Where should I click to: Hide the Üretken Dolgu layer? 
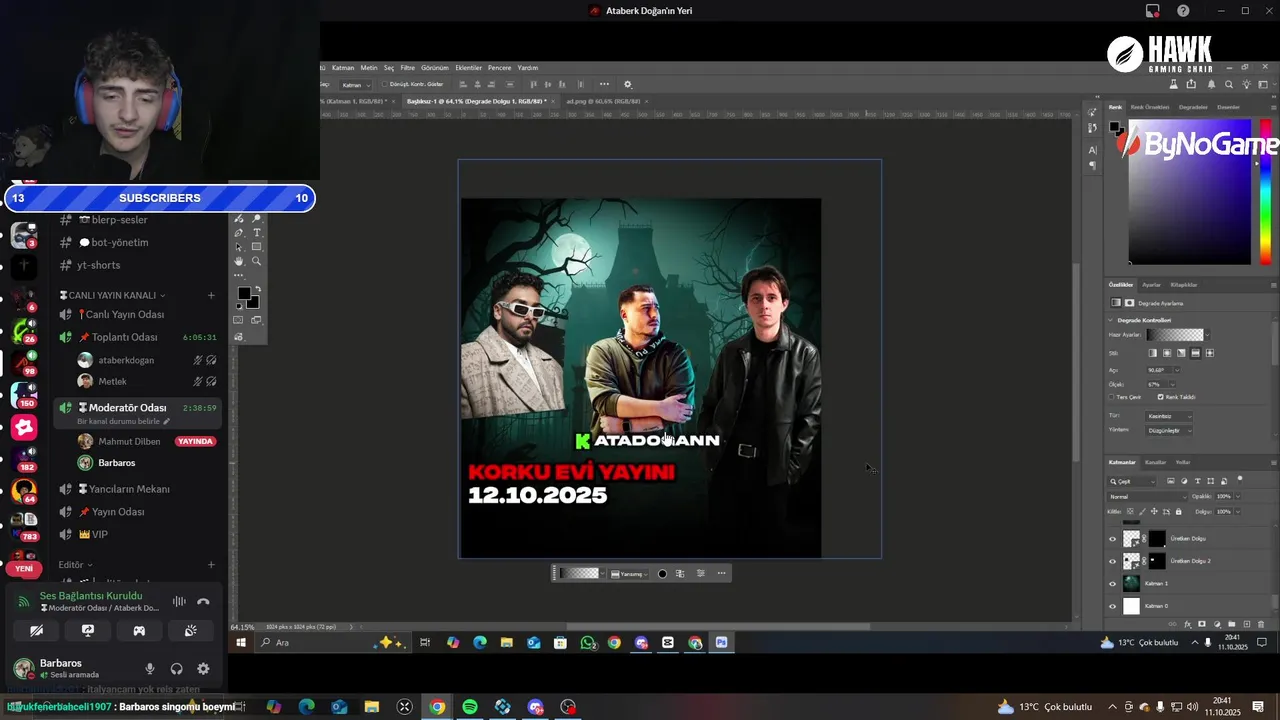(1112, 538)
